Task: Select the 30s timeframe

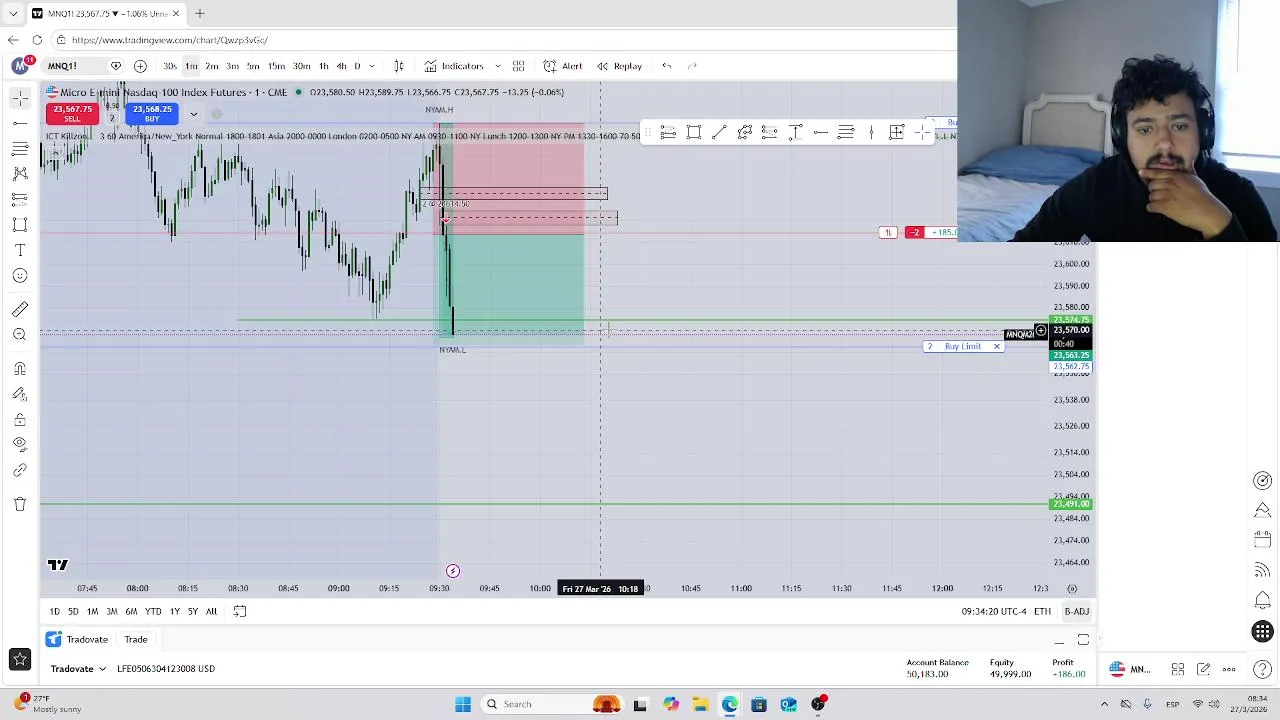Action: pos(170,66)
